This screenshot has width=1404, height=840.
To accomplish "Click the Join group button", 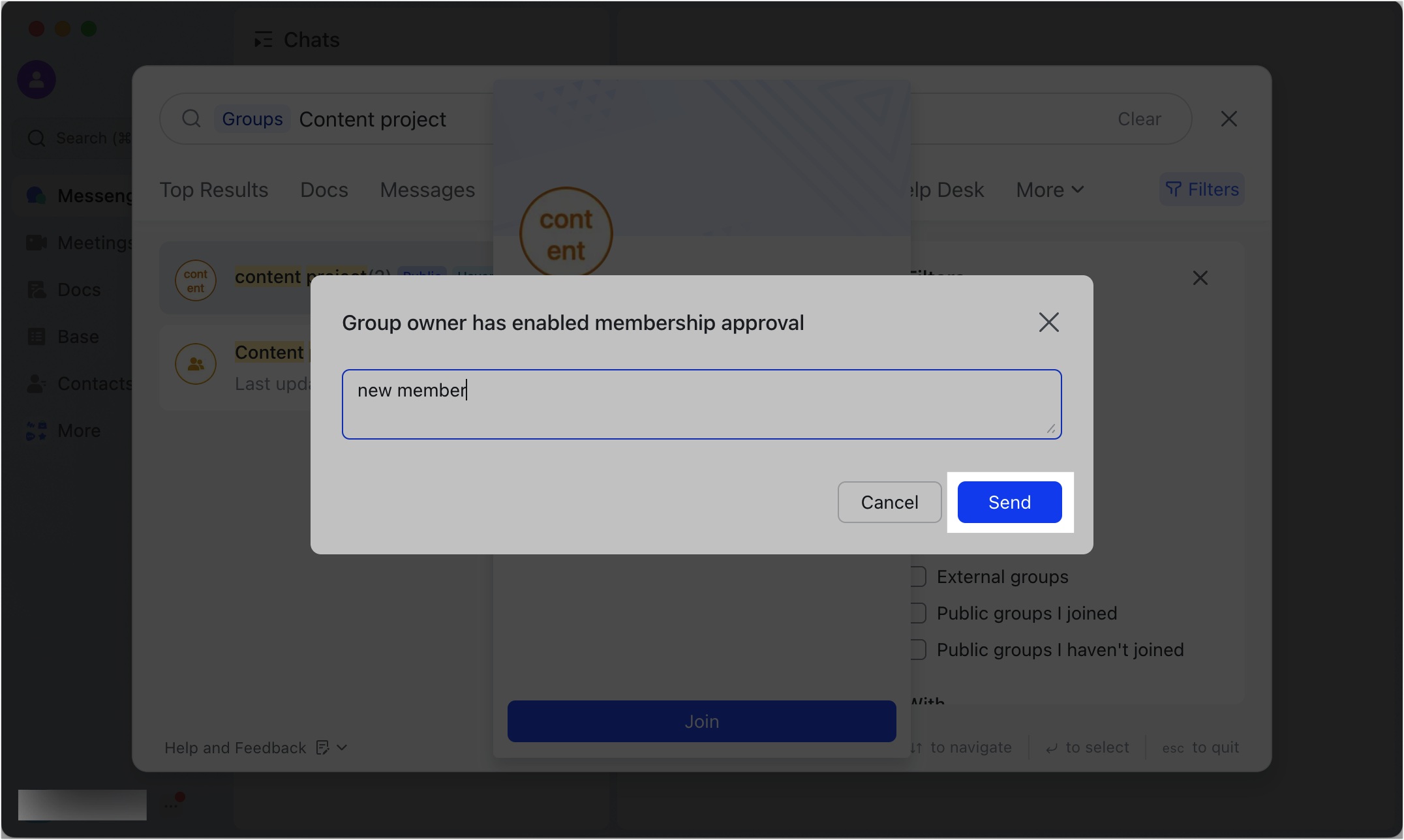I will click(701, 721).
